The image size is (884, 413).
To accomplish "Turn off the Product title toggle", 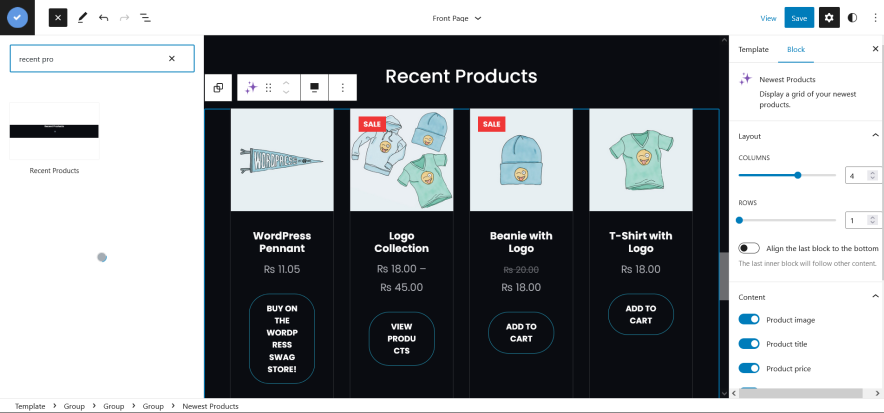I will (749, 344).
